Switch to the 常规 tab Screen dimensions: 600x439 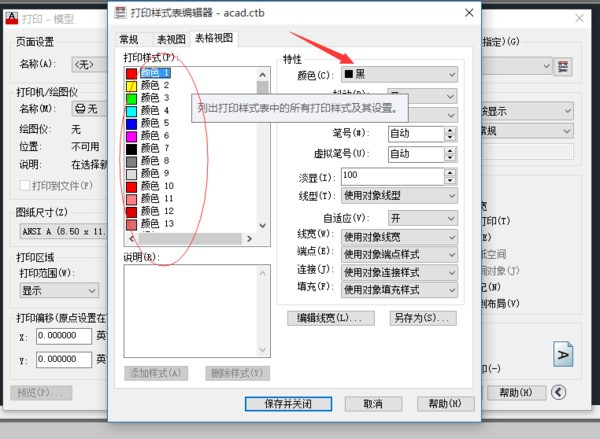pos(129,39)
